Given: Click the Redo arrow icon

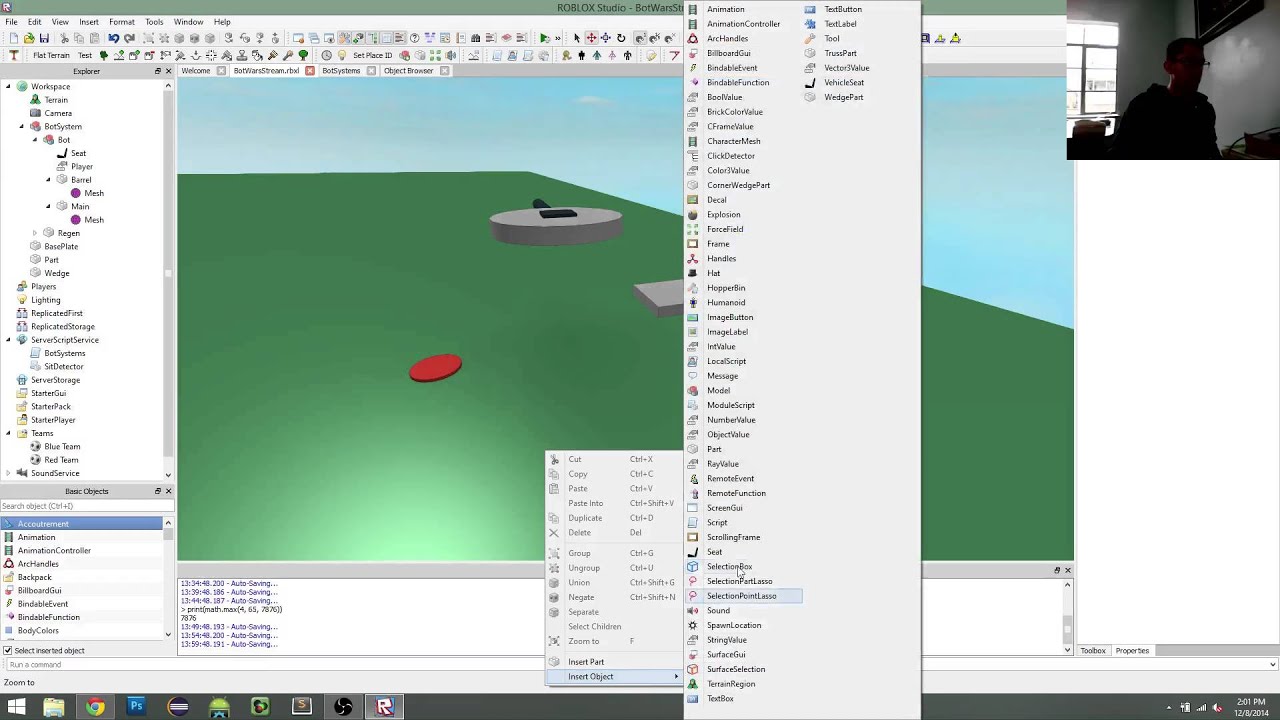Looking at the screenshot, I should [129, 38].
